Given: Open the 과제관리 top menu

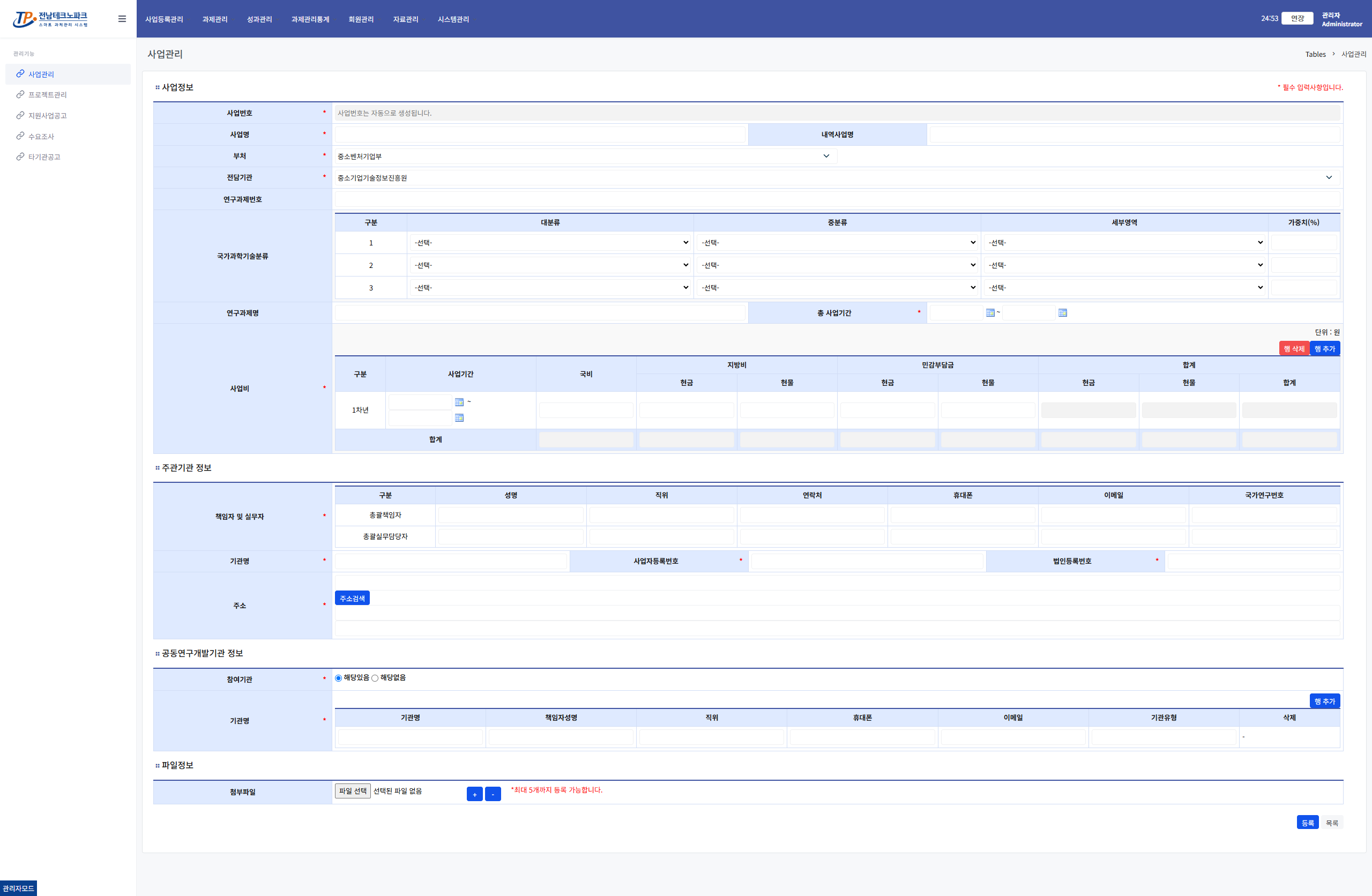Looking at the screenshot, I should 215,19.
